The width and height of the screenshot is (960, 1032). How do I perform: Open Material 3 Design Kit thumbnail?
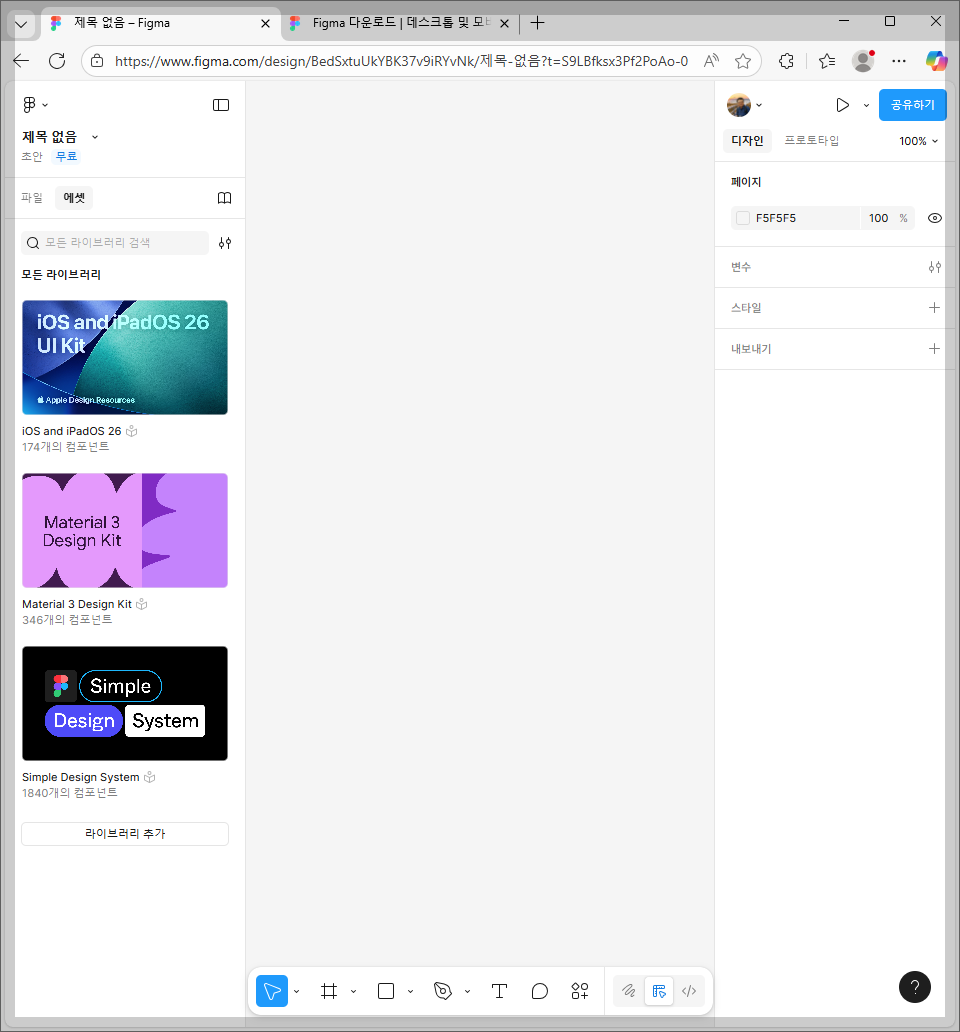[x=125, y=530]
